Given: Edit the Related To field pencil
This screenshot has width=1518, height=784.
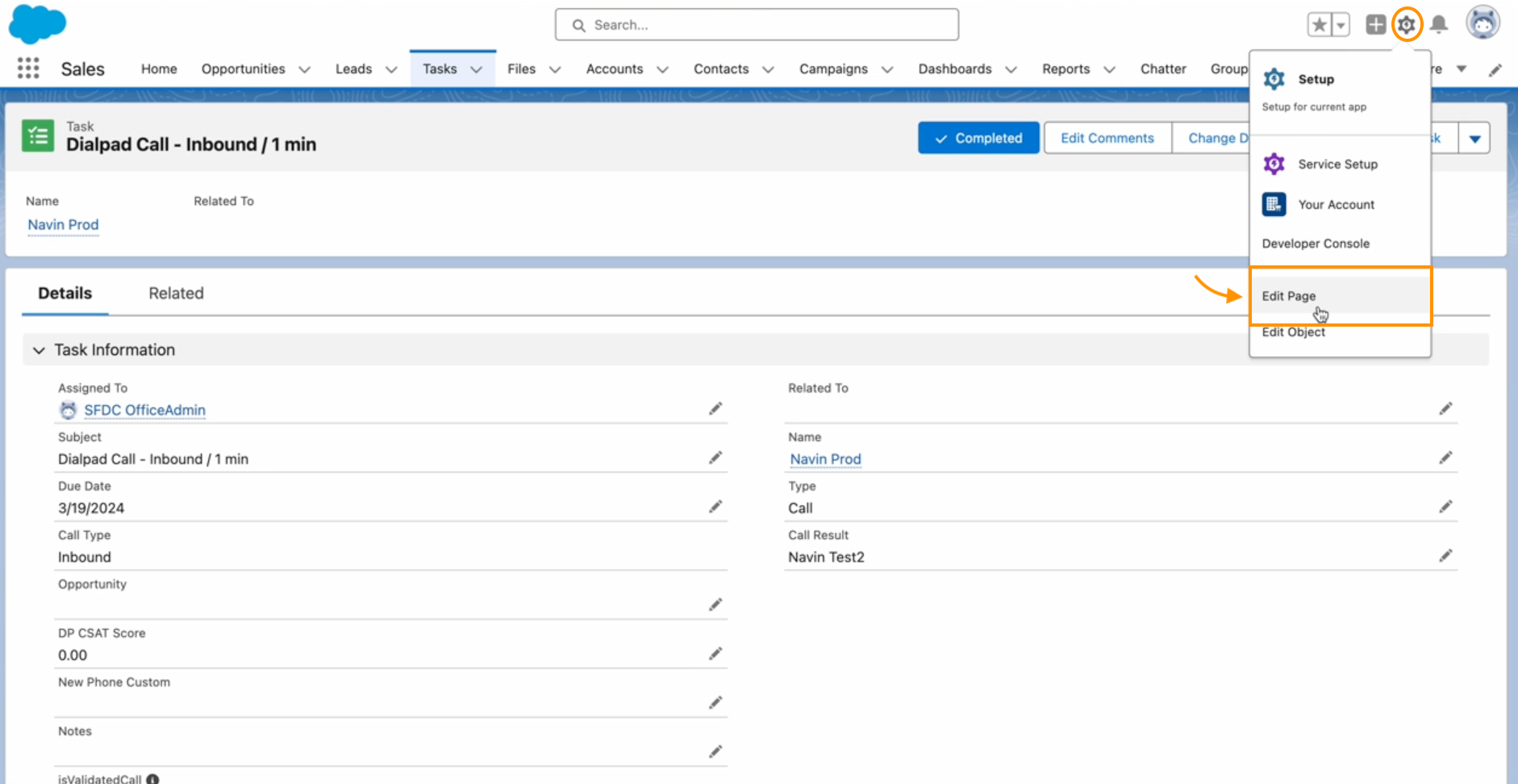Looking at the screenshot, I should click(1445, 409).
